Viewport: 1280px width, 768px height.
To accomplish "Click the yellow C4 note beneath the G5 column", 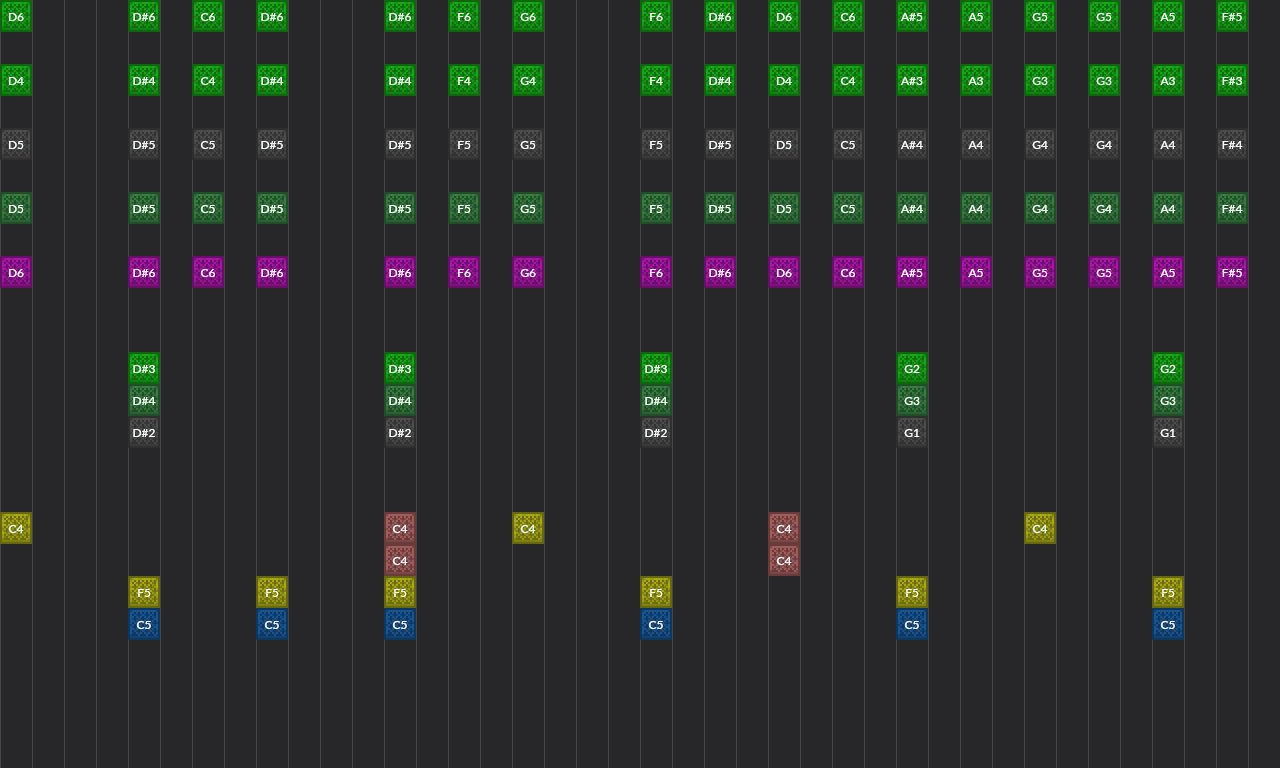I will 1039,528.
